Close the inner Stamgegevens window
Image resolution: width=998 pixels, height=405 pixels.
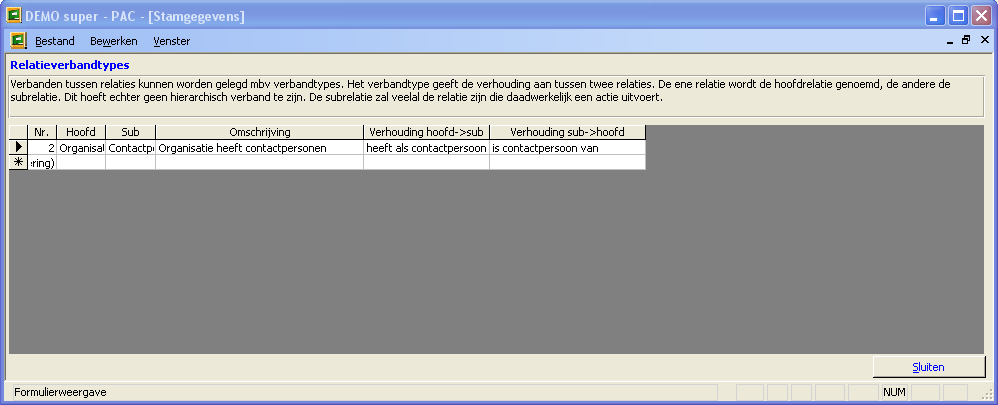tap(984, 40)
